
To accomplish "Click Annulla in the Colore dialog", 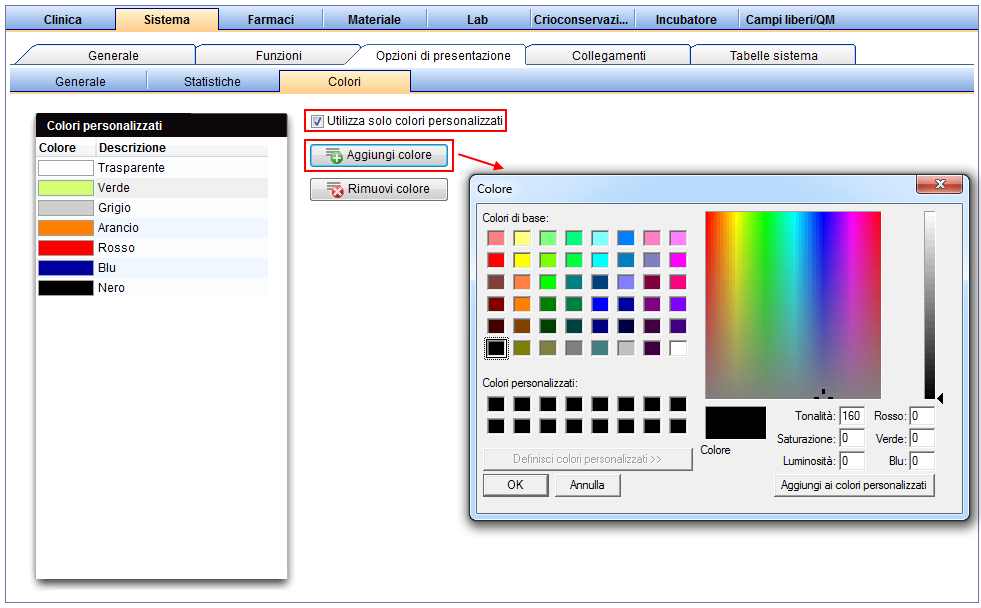I will click(587, 485).
